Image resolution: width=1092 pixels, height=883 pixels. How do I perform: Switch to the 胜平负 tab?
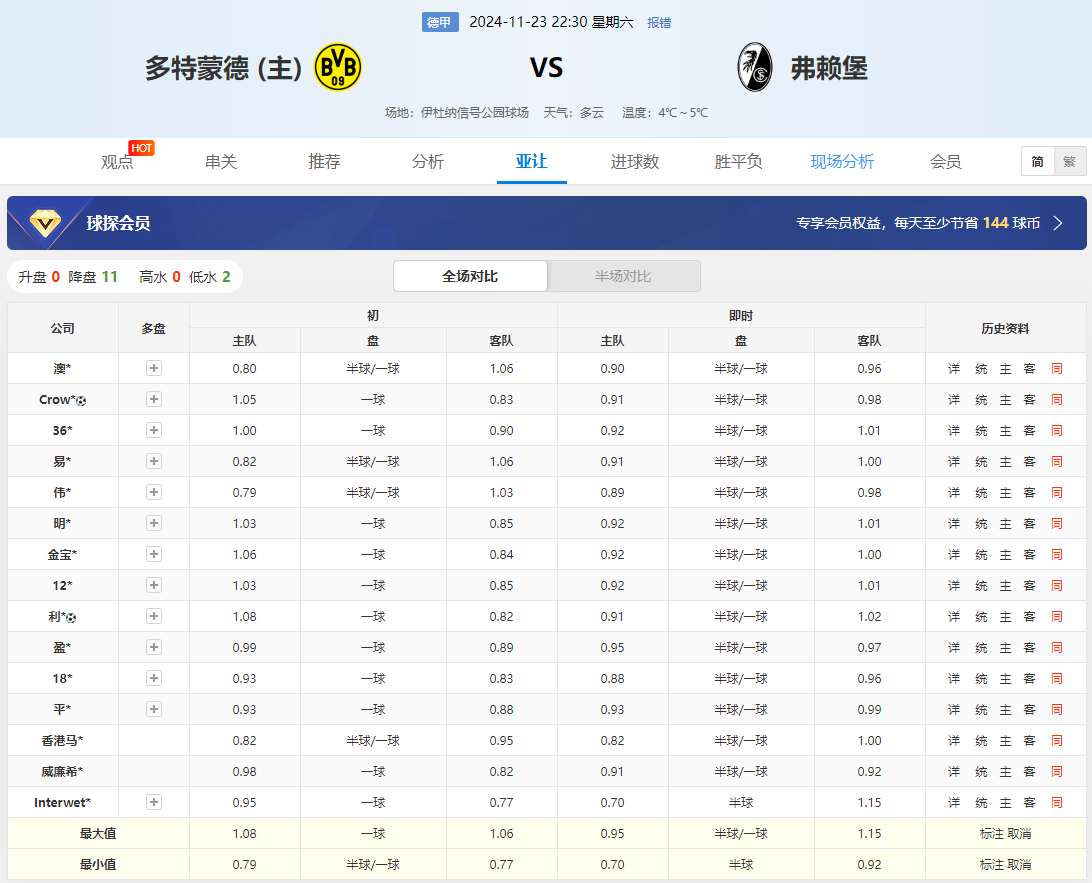[x=738, y=162]
